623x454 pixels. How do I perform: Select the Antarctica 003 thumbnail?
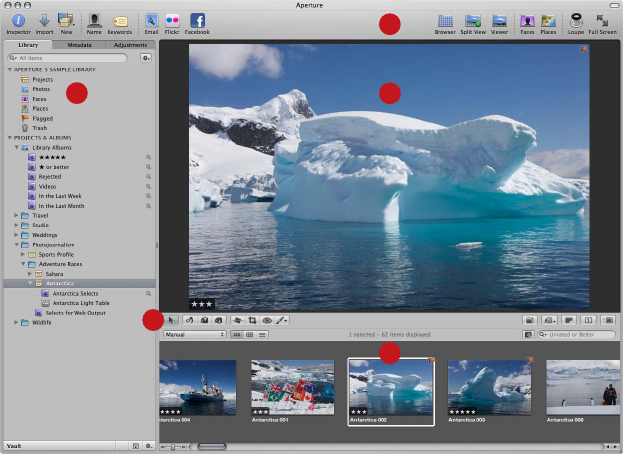pyautogui.click(x=489, y=387)
